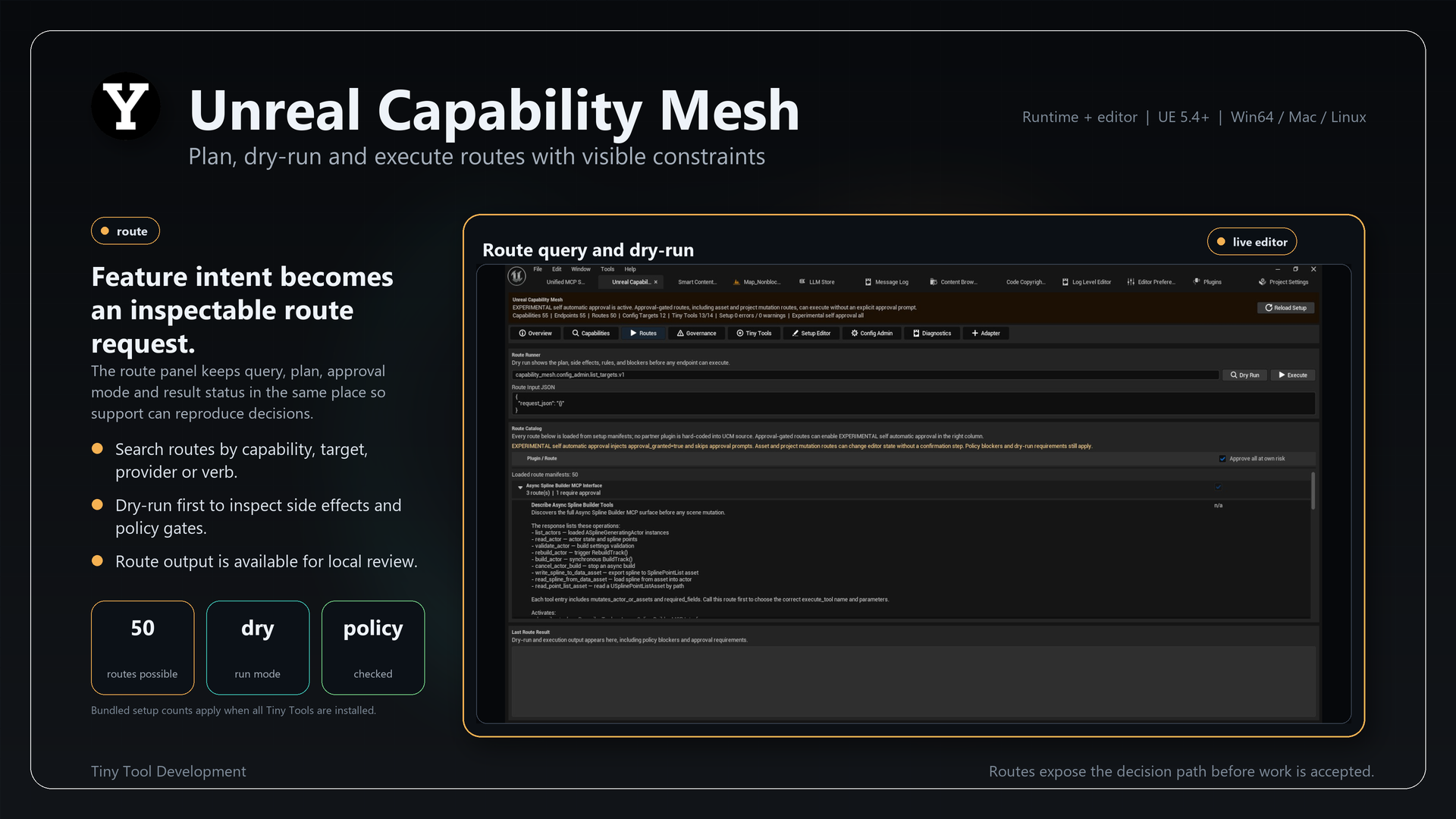Click the 'n/a' approval value
Image resolution: width=1456 pixels, height=819 pixels.
(1218, 506)
